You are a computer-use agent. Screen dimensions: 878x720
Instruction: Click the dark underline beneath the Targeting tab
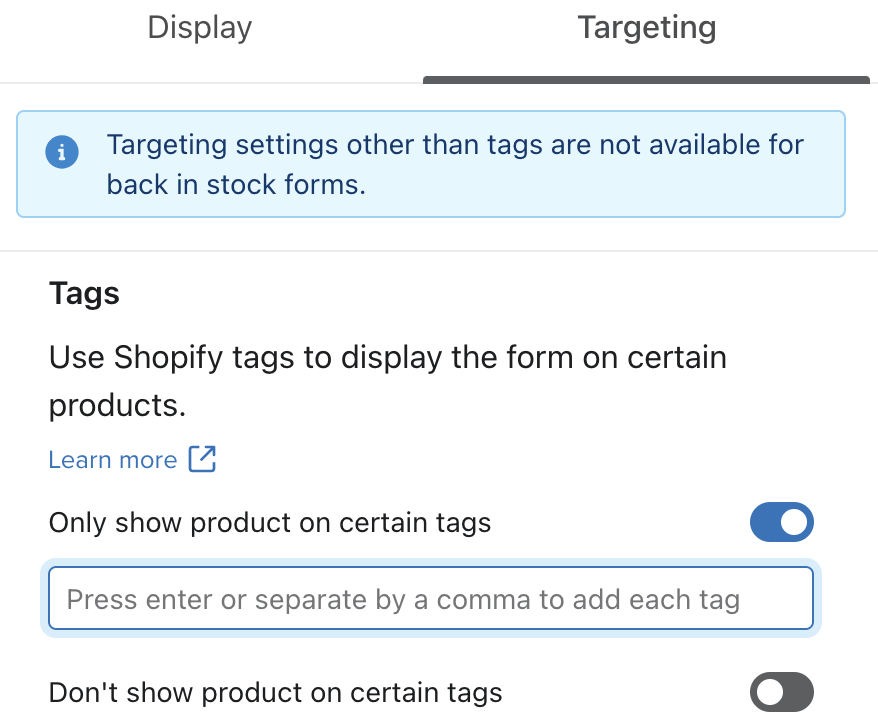click(646, 79)
